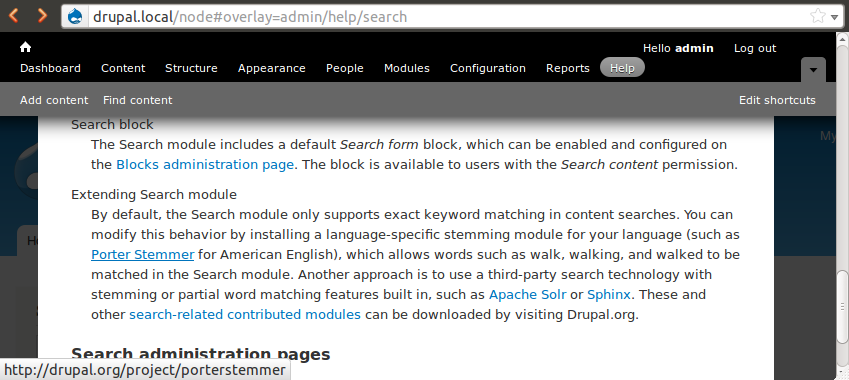Open the Reports admin menu

pos(567,68)
